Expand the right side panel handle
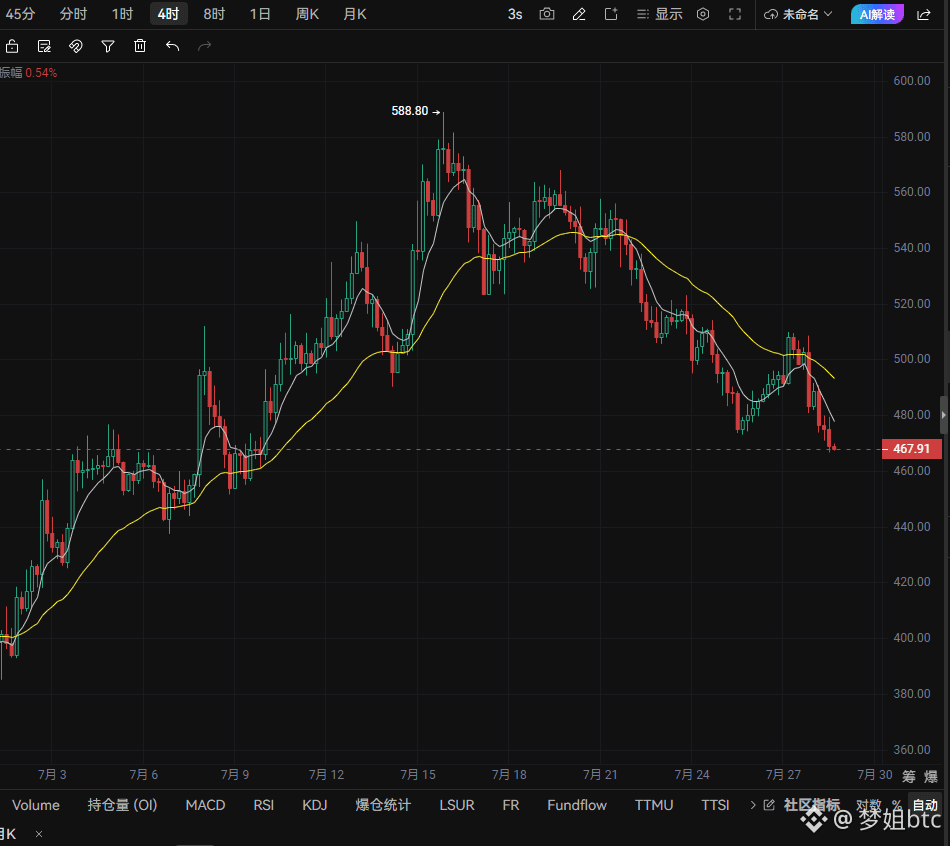The height and width of the screenshot is (846, 950). [x=944, y=415]
